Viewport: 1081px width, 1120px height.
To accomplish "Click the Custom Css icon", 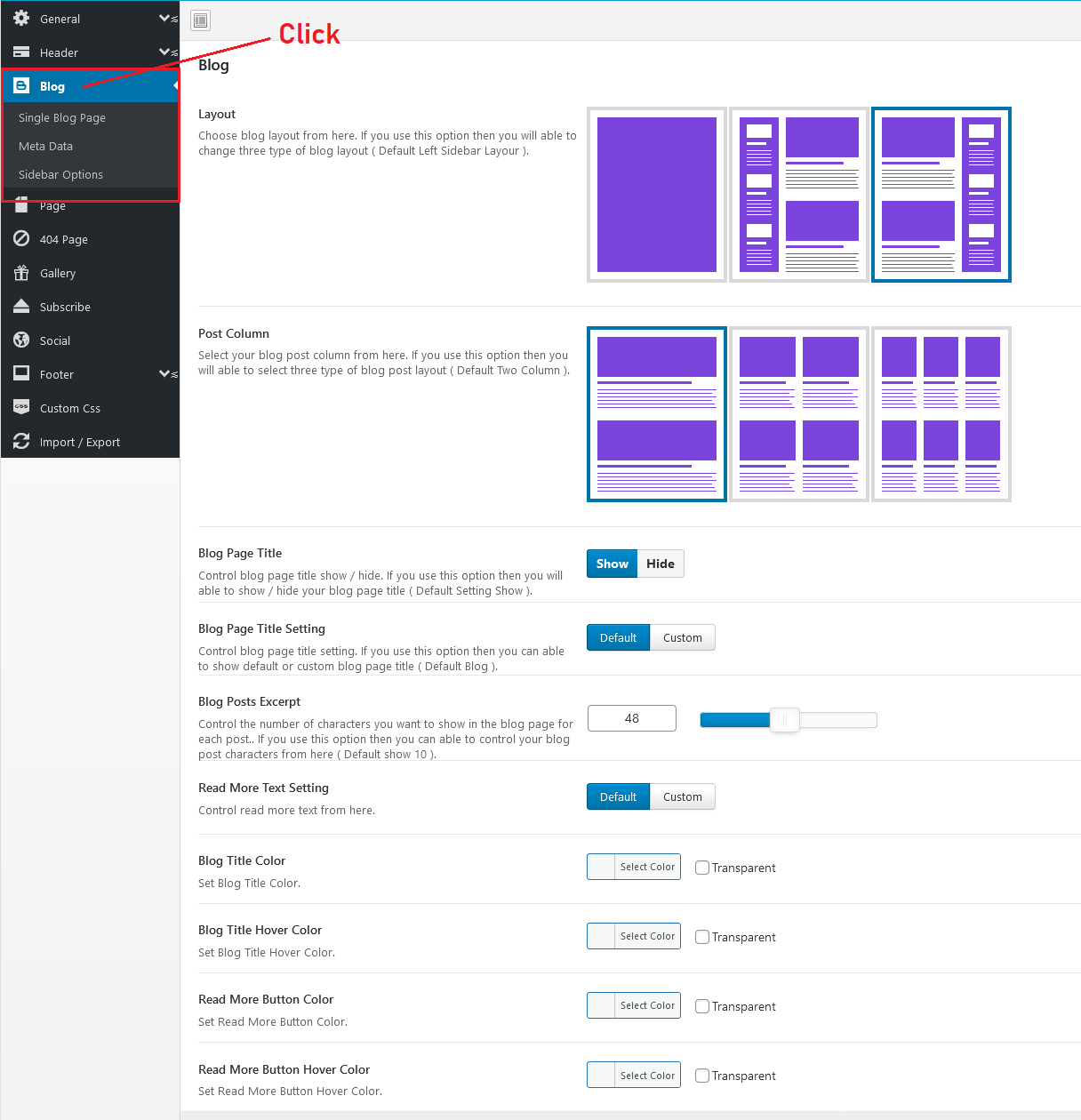I will (x=21, y=407).
